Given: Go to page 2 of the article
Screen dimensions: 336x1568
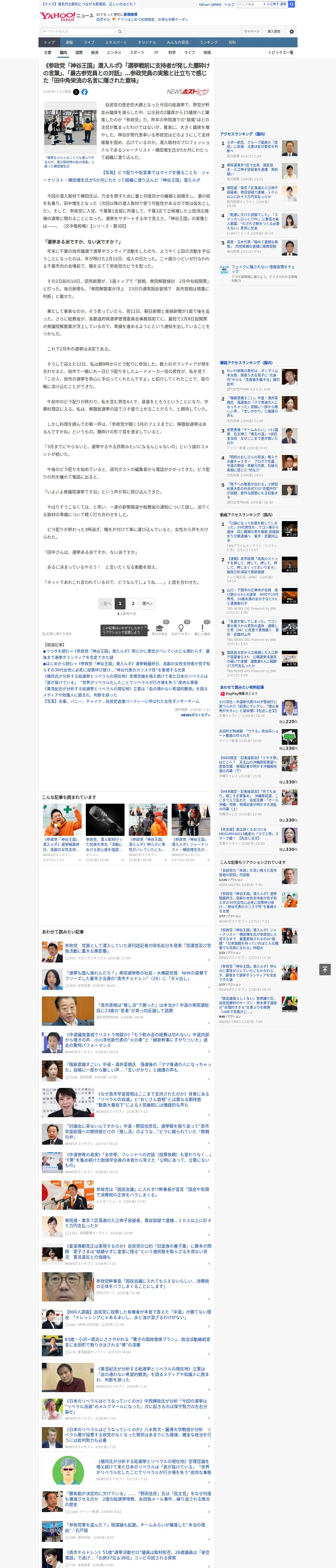Looking at the screenshot, I should (x=133, y=604).
